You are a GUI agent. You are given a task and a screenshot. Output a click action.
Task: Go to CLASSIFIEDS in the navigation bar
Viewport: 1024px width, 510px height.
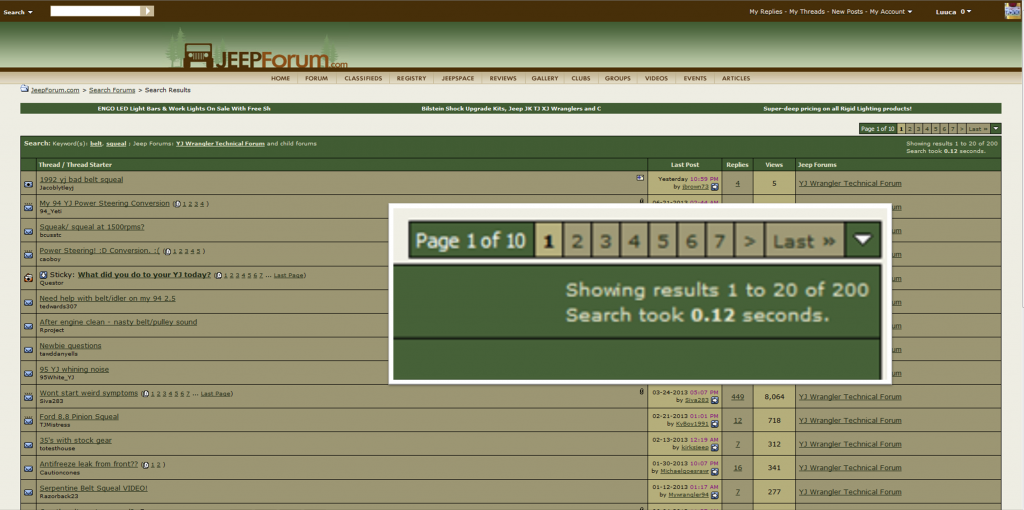(363, 78)
